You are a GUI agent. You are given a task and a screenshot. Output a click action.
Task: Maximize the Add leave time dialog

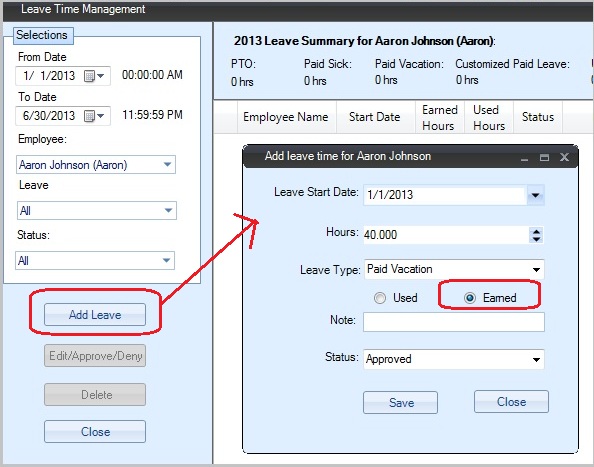[544, 157]
